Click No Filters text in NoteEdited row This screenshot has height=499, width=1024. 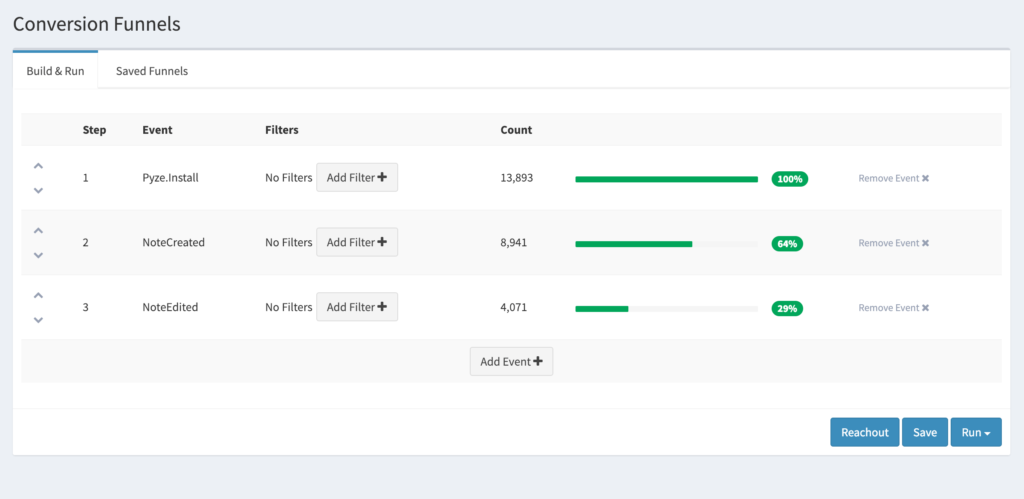(x=289, y=307)
